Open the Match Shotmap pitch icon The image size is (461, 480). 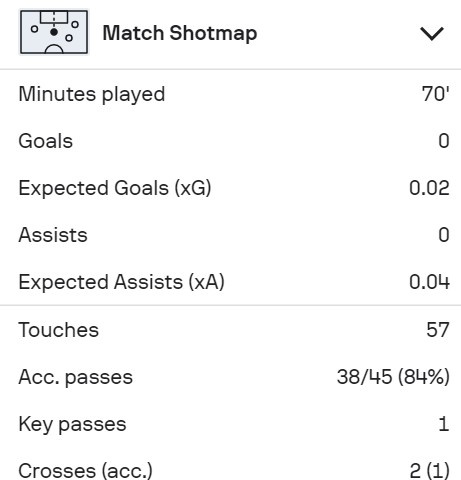point(54,32)
